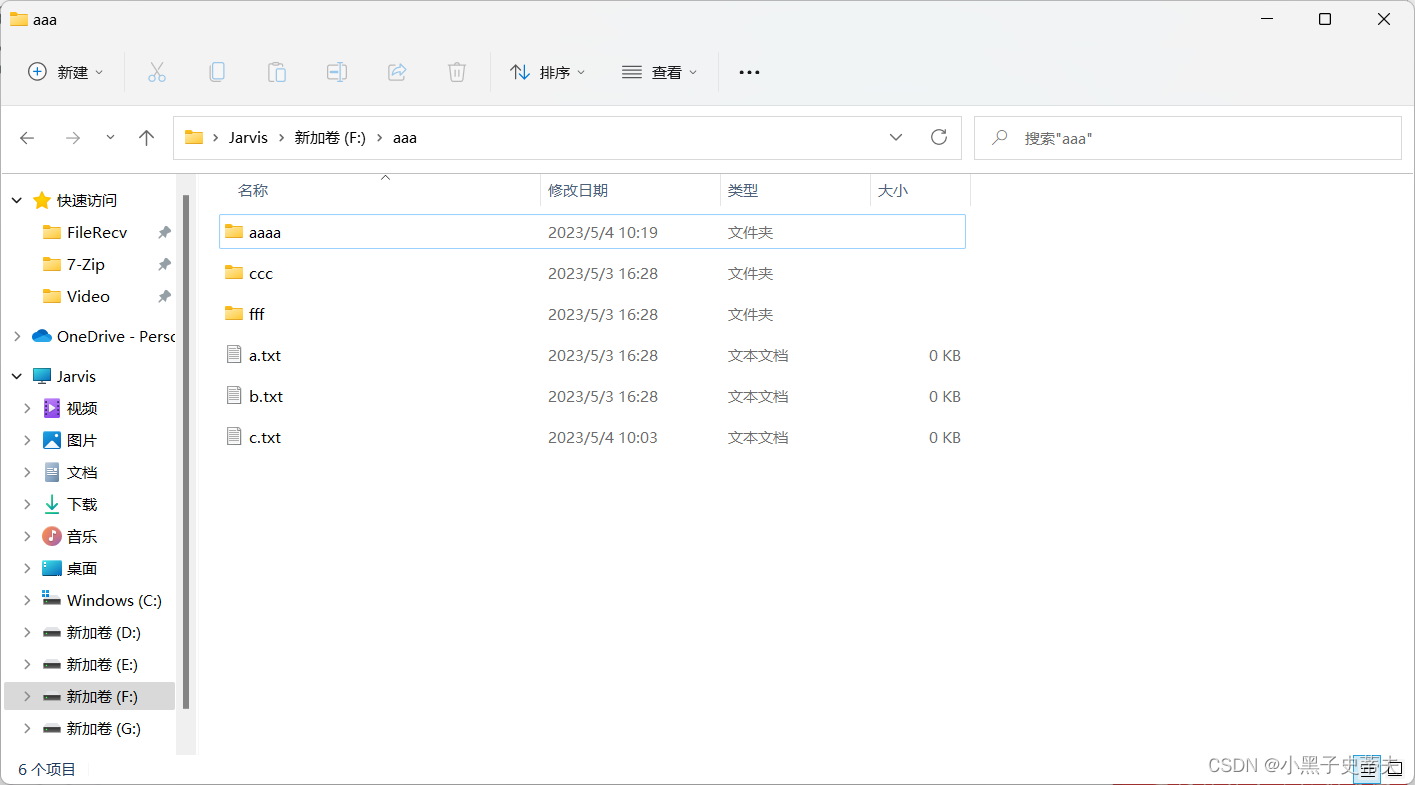Screen dimensions: 1415x785
Task: Click the c.txt file icon
Action: click(x=234, y=437)
